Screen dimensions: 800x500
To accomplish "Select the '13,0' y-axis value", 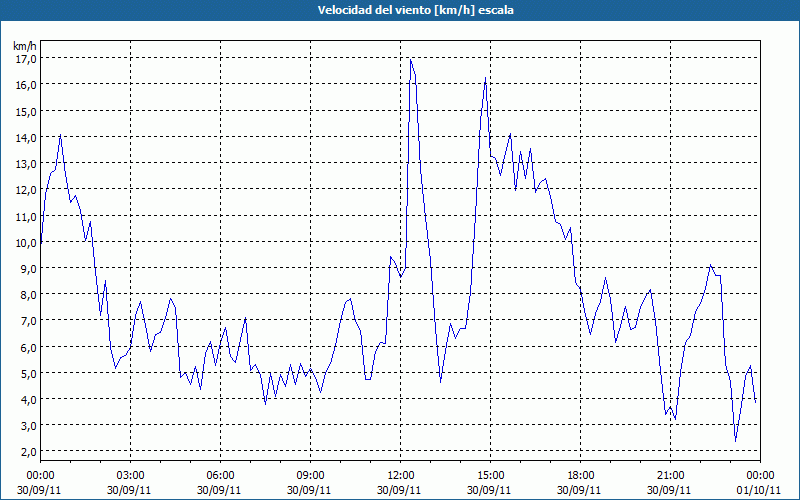I will click(x=26, y=164).
